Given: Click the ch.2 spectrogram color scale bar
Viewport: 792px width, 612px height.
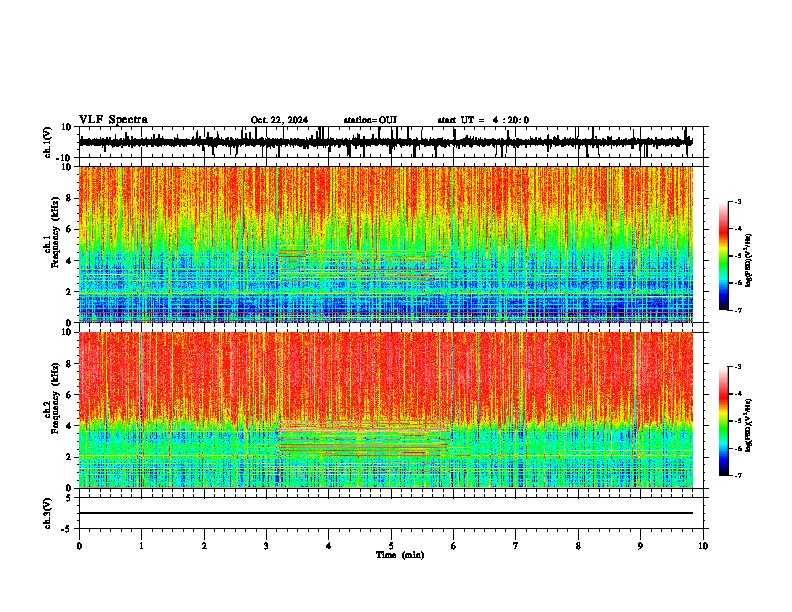Looking at the screenshot, I should click(x=723, y=421).
